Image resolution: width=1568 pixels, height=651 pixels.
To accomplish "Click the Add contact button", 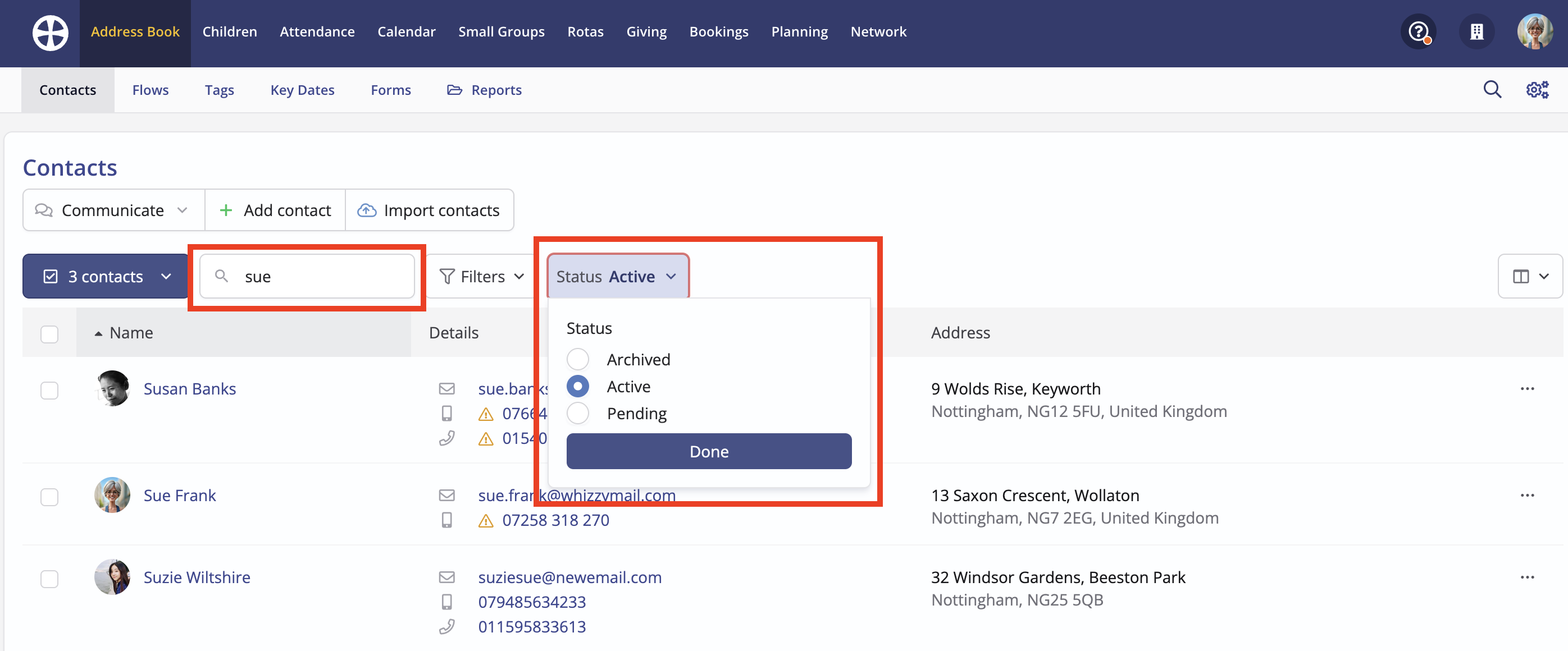I will tap(275, 210).
